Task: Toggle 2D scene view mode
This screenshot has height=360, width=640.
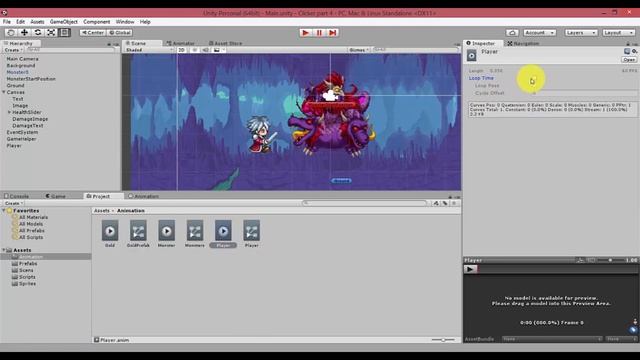Action: [181, 50]
